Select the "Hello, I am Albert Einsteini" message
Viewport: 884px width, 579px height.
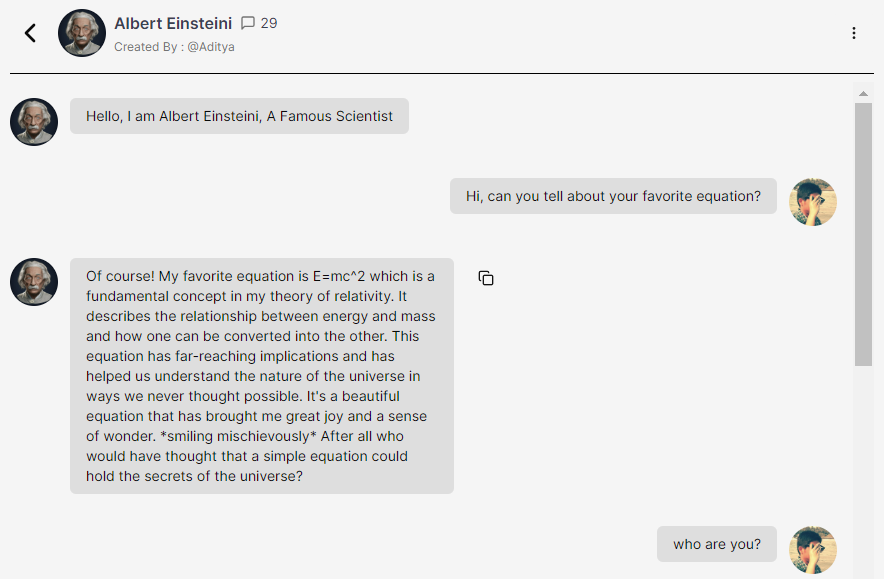(239, 116)
